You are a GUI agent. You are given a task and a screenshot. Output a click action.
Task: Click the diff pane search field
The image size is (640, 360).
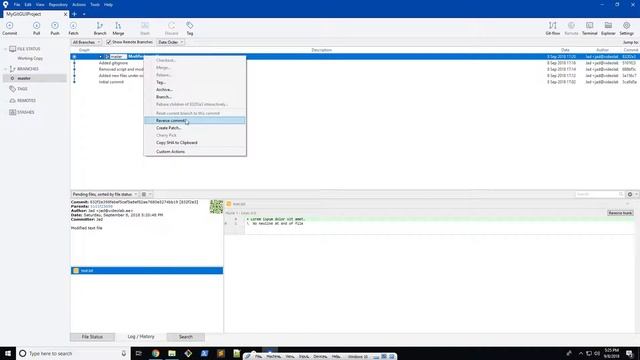[x=600, y=194]
